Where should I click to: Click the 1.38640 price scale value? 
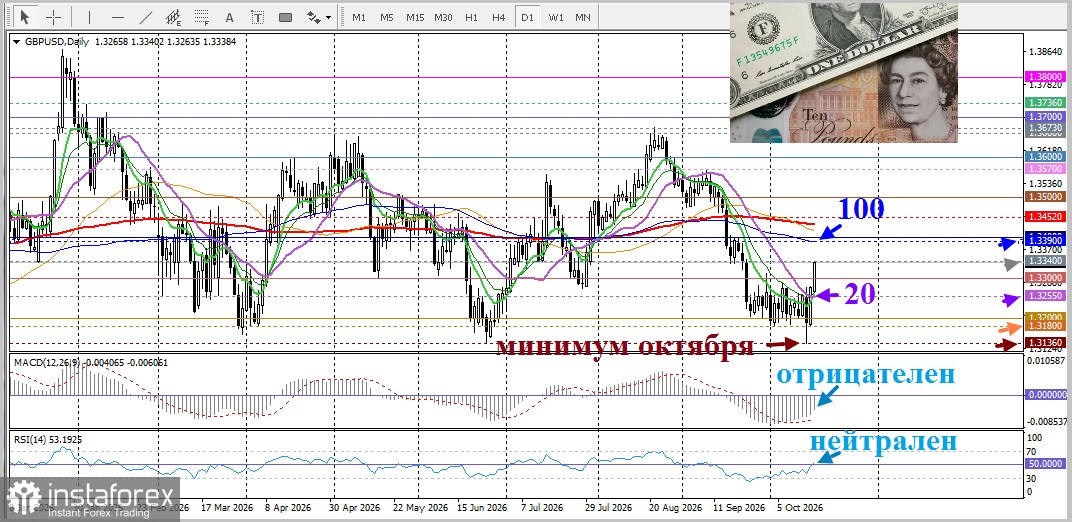click(1045, 52)
